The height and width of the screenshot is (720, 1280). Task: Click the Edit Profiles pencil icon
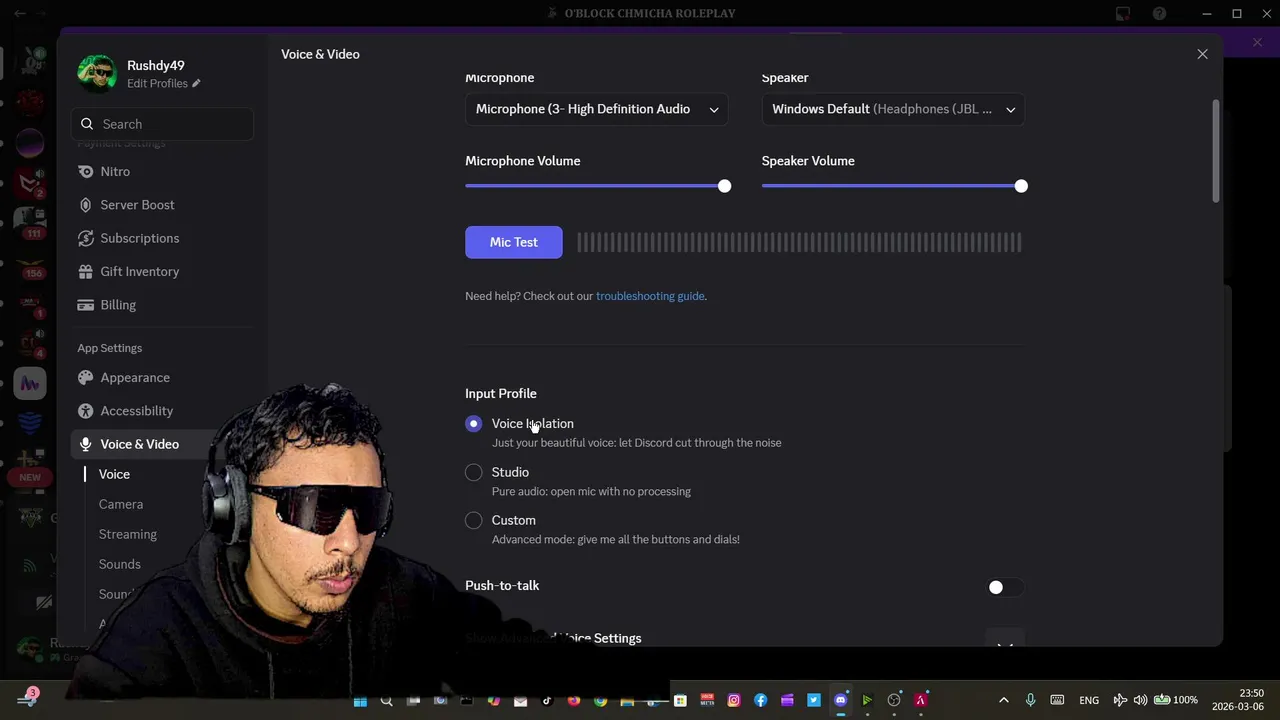click(196, 84)
